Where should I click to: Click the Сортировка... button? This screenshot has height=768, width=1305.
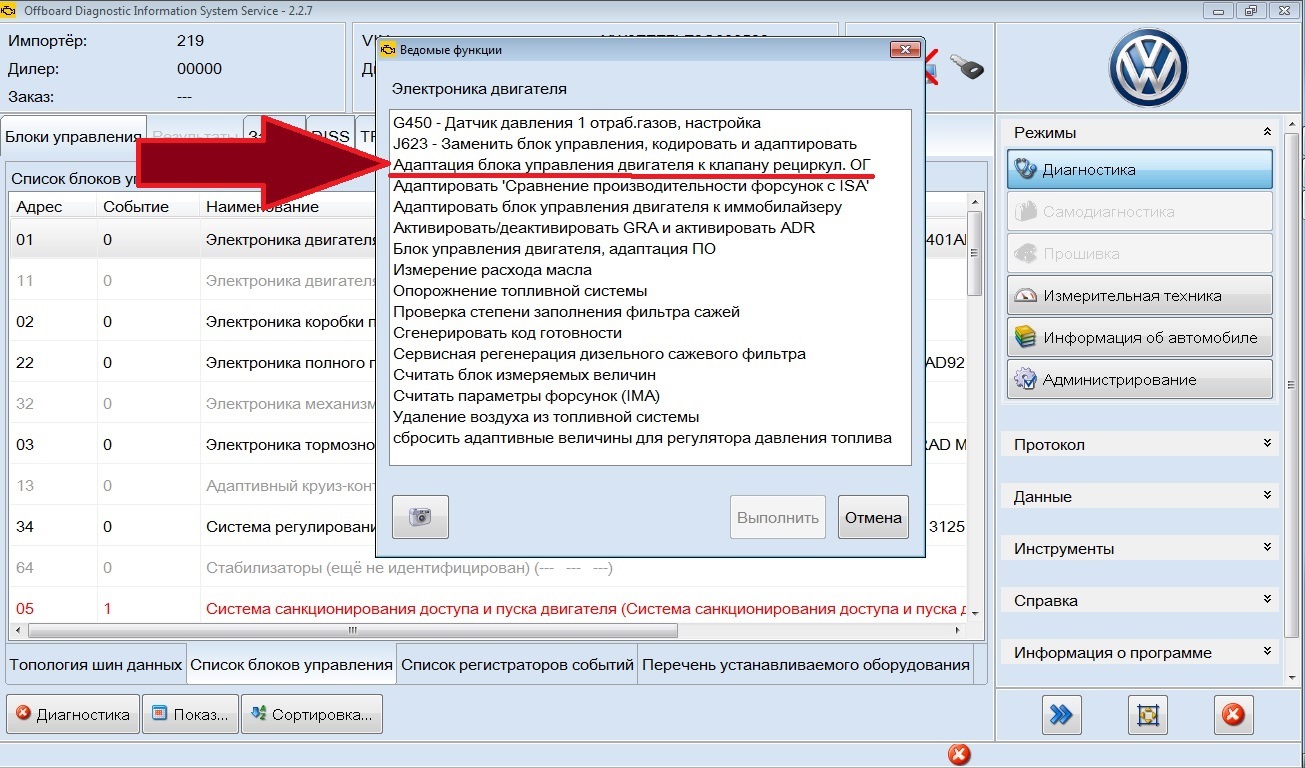coord(312,714)
